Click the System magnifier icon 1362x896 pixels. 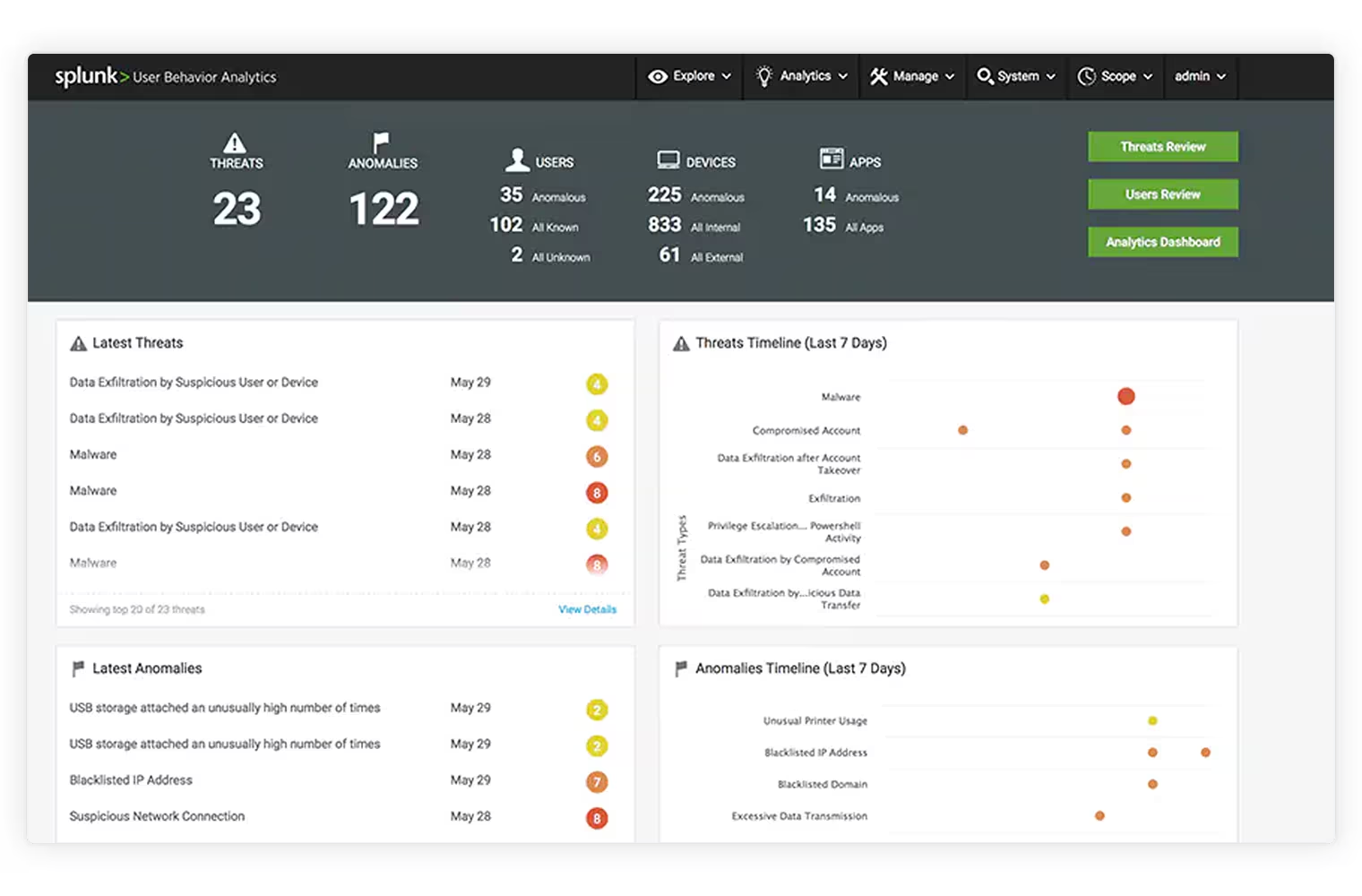tap(986, 76)
